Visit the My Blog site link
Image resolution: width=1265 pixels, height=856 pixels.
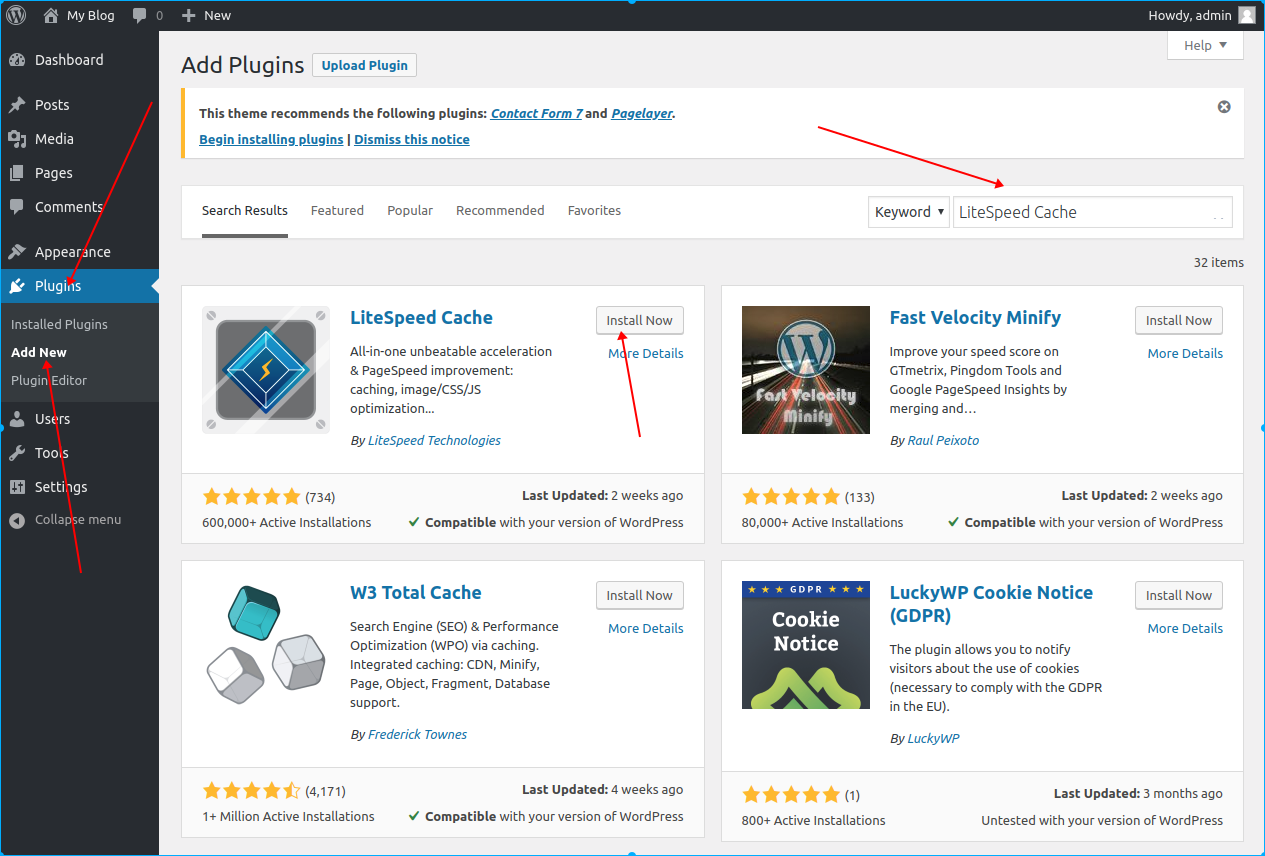(x=79, y=15)
